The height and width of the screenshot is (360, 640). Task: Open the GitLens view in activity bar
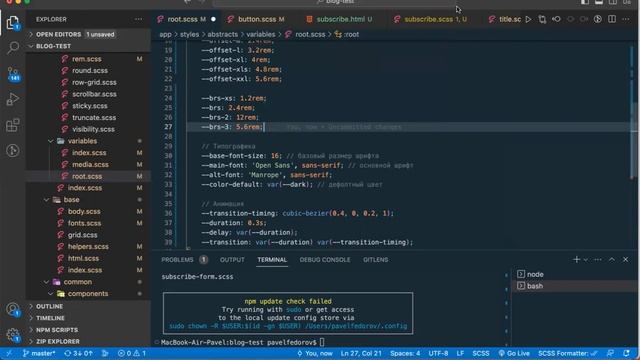(x=13, y=150)
